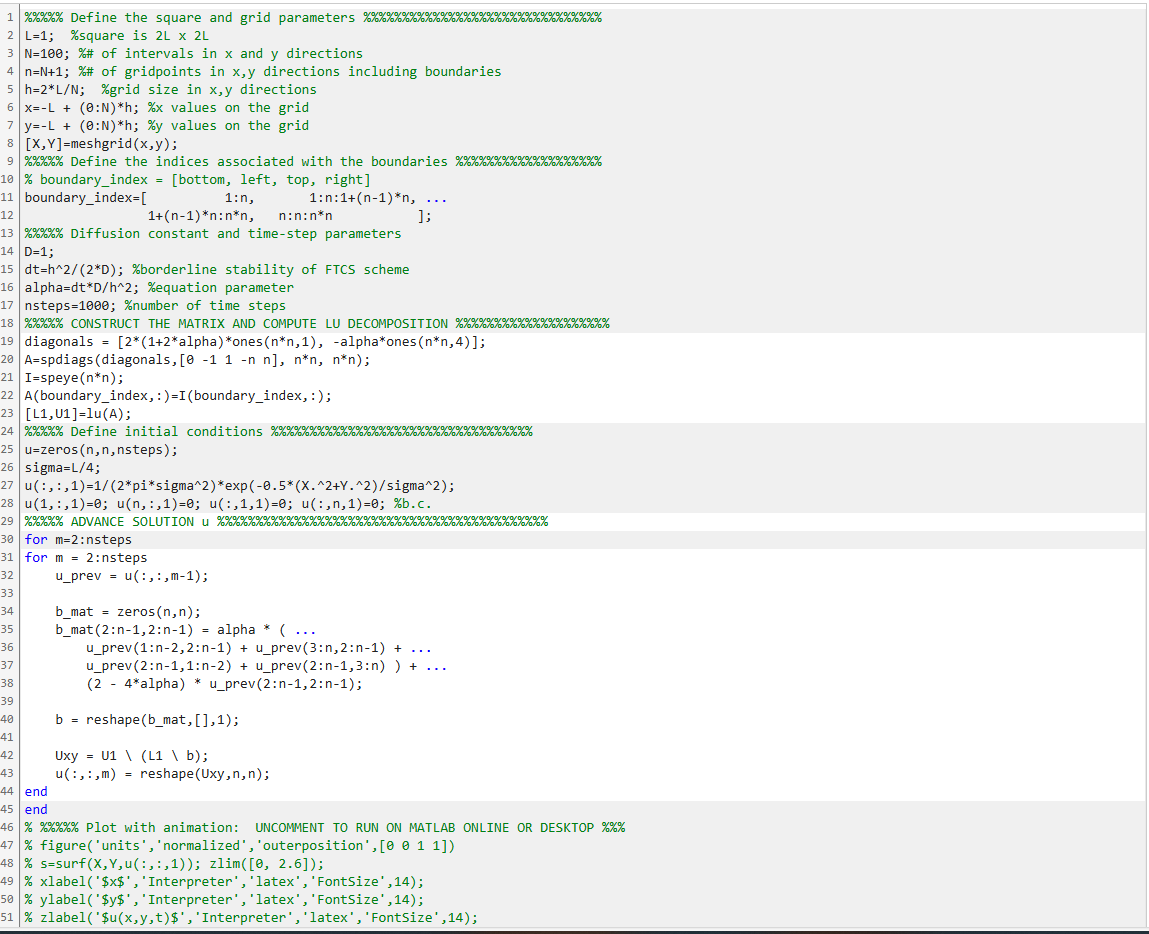Click the variable definition L=1
This screenshot has height=934, width=1149.
pyautogui.click(x=37, y=35)
